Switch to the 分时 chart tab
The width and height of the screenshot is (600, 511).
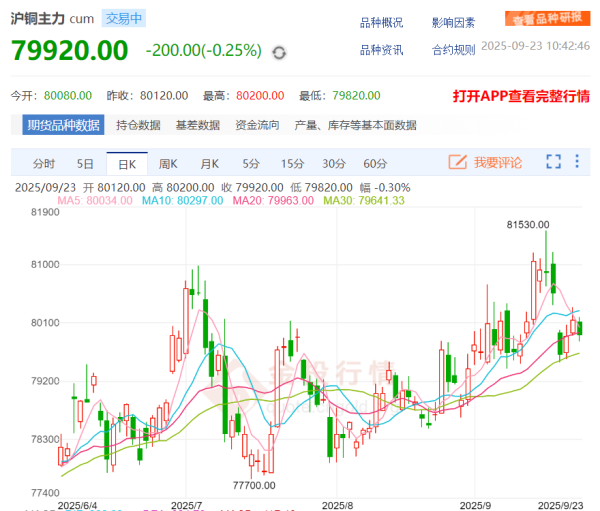pyautogui.click(x=44, y=163)
